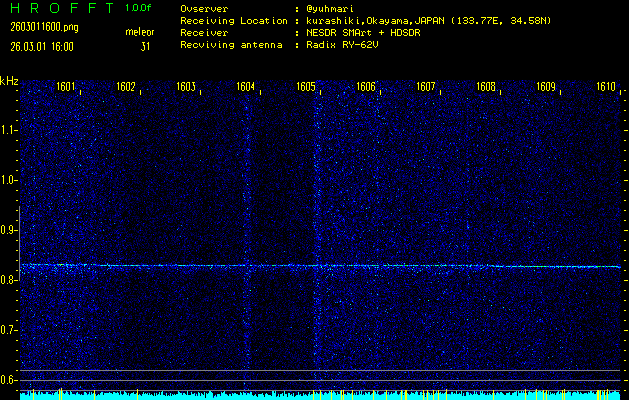
Task: Click the 1606 time marker
Action: pos(366,86)
